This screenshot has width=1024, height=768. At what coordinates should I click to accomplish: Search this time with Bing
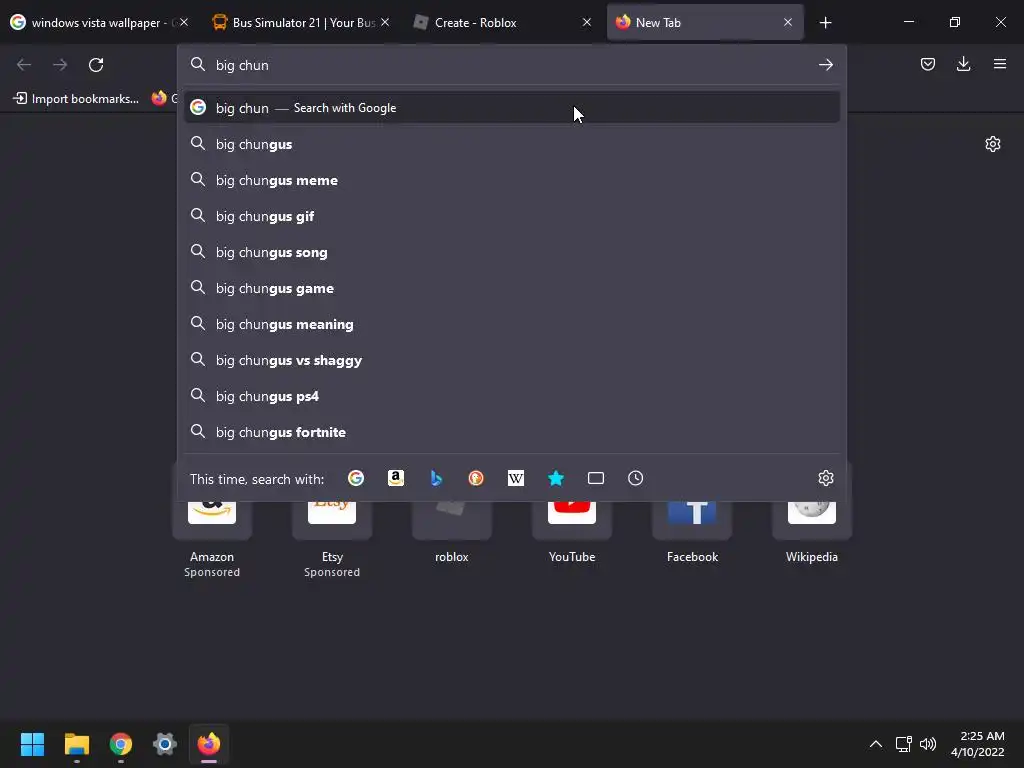[436, 478]
